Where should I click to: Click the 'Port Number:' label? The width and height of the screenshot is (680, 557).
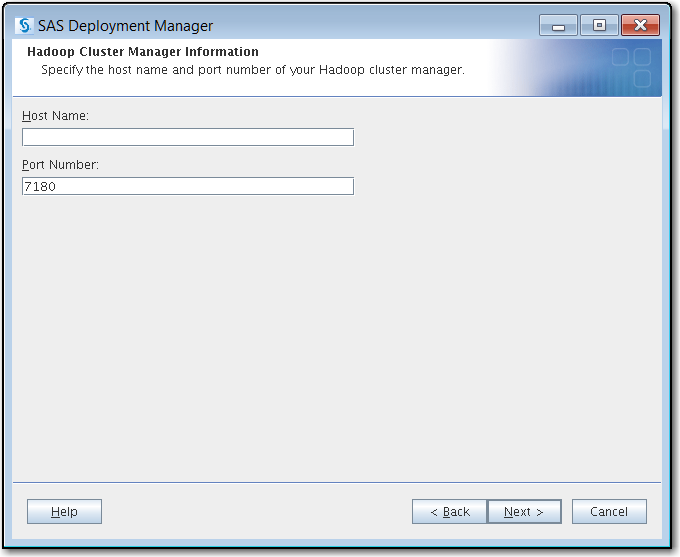pyautogui.click(x=60, y=165)
